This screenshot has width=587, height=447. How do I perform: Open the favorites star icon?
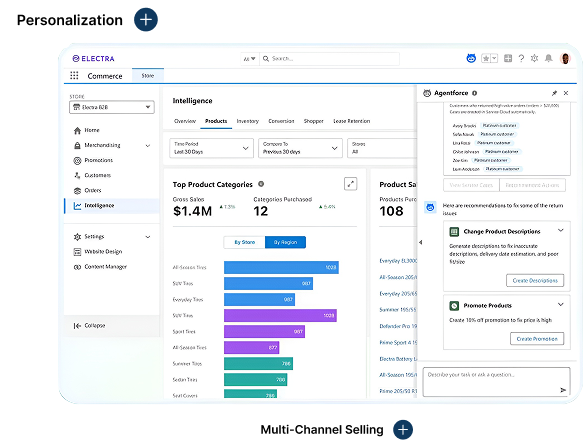[x=486, y=58]
